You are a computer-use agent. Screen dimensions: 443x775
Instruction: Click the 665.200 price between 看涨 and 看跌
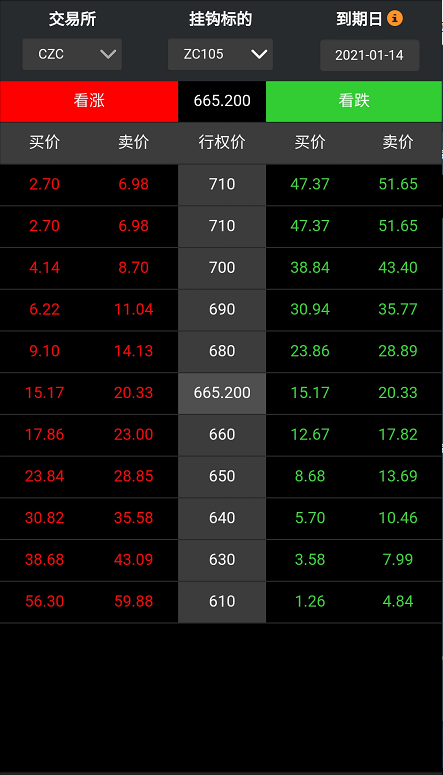222,101
